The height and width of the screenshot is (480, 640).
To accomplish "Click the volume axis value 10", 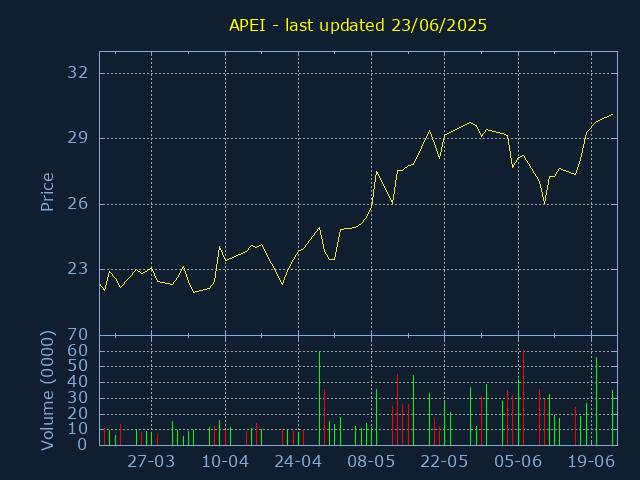I will click(x=78, y=429).
